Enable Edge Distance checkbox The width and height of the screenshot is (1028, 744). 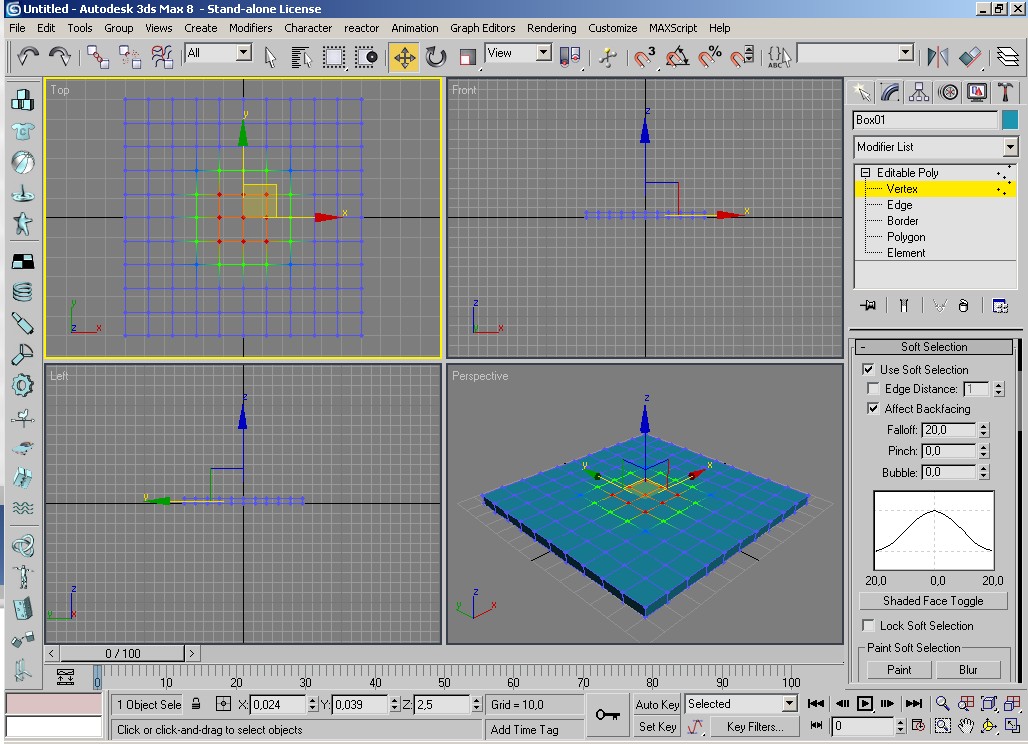pos(873,389)
